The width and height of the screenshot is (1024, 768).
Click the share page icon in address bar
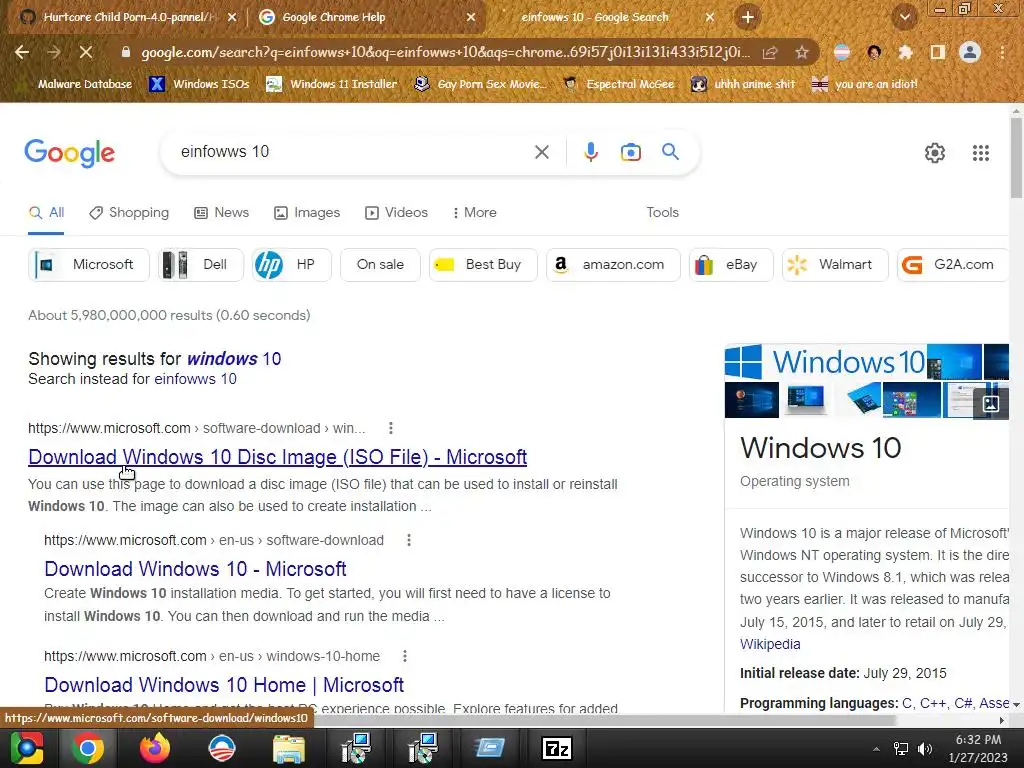(770, 52)
